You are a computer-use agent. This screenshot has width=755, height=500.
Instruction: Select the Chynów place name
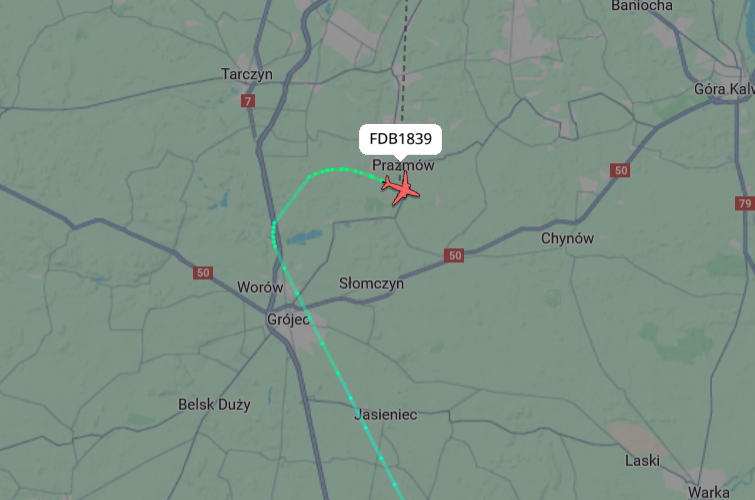[x=567, y=238]
